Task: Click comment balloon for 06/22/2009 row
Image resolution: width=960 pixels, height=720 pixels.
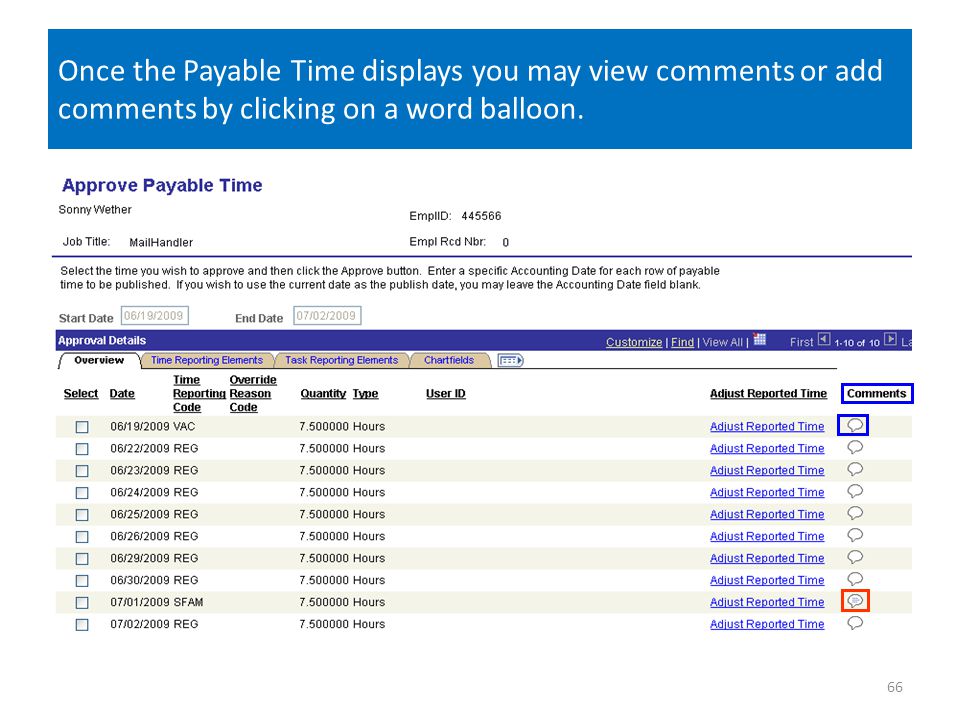Action: (x=855, y=447)
